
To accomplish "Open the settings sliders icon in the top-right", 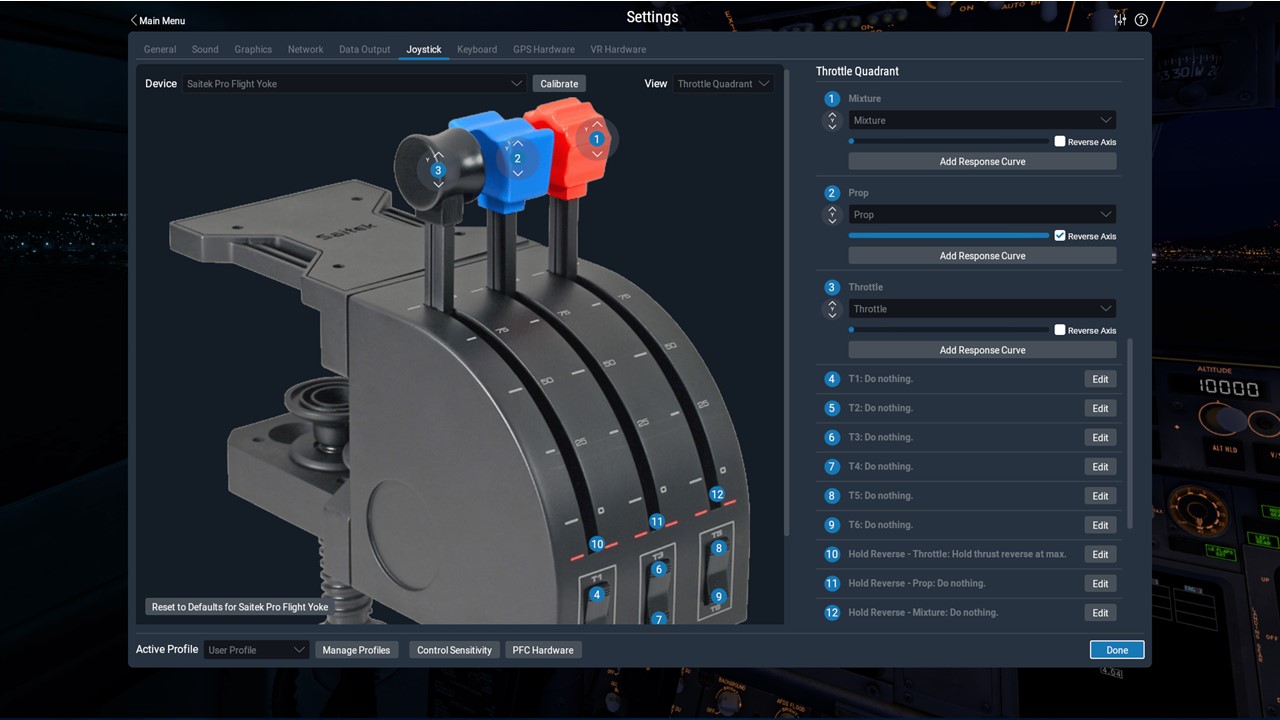I will tap(1120, 20).
